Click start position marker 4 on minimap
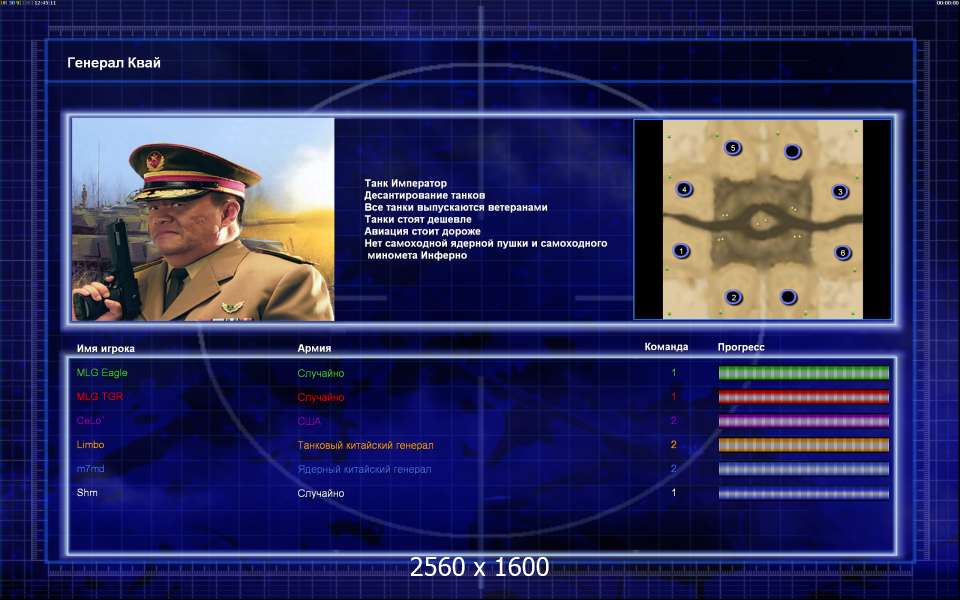960x600 pixels. 684,189
